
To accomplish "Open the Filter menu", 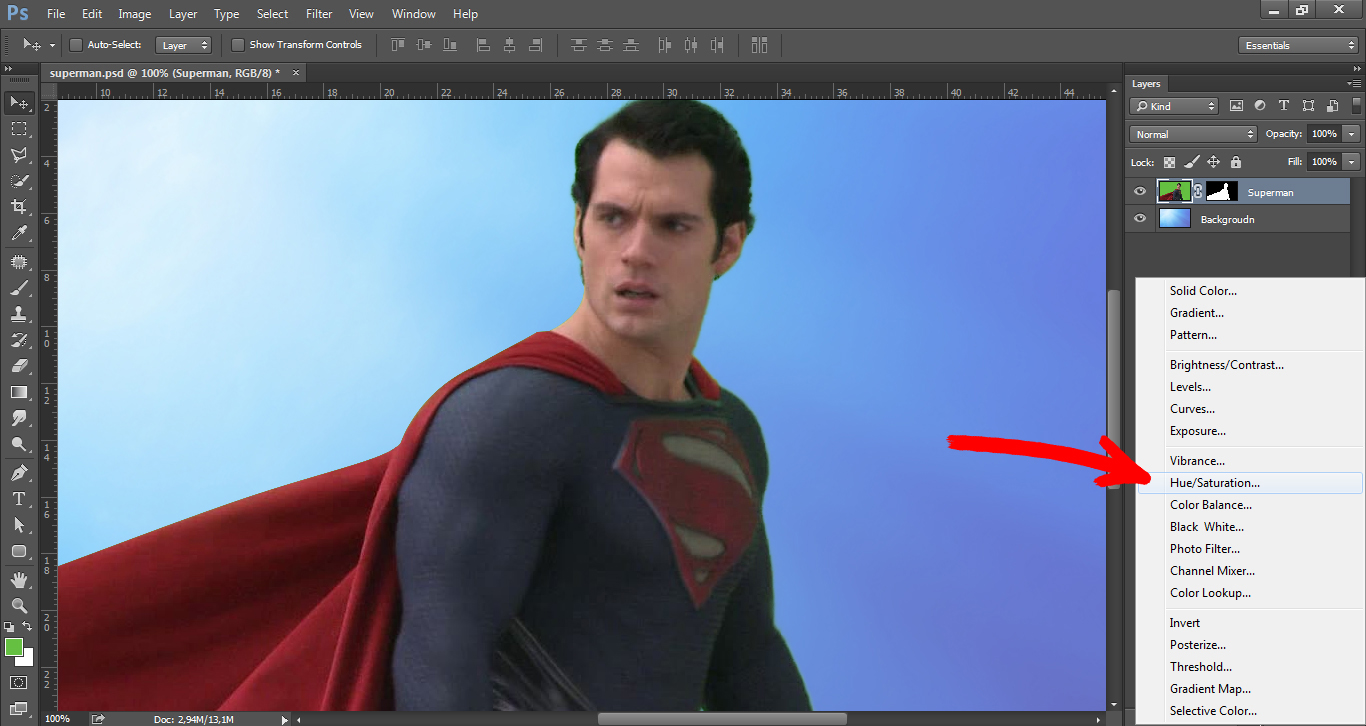I will click(319, 14).
